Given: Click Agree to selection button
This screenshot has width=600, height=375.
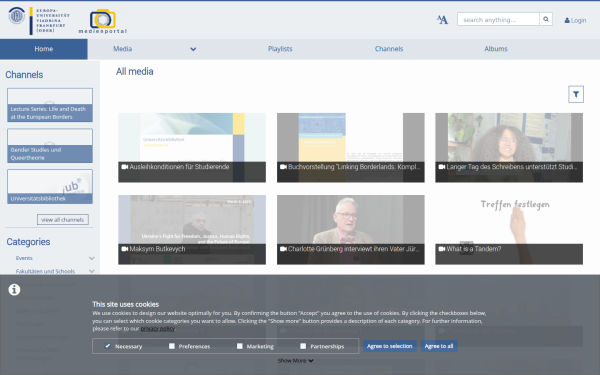Looking at the screenshot, I should coord(390,346).
